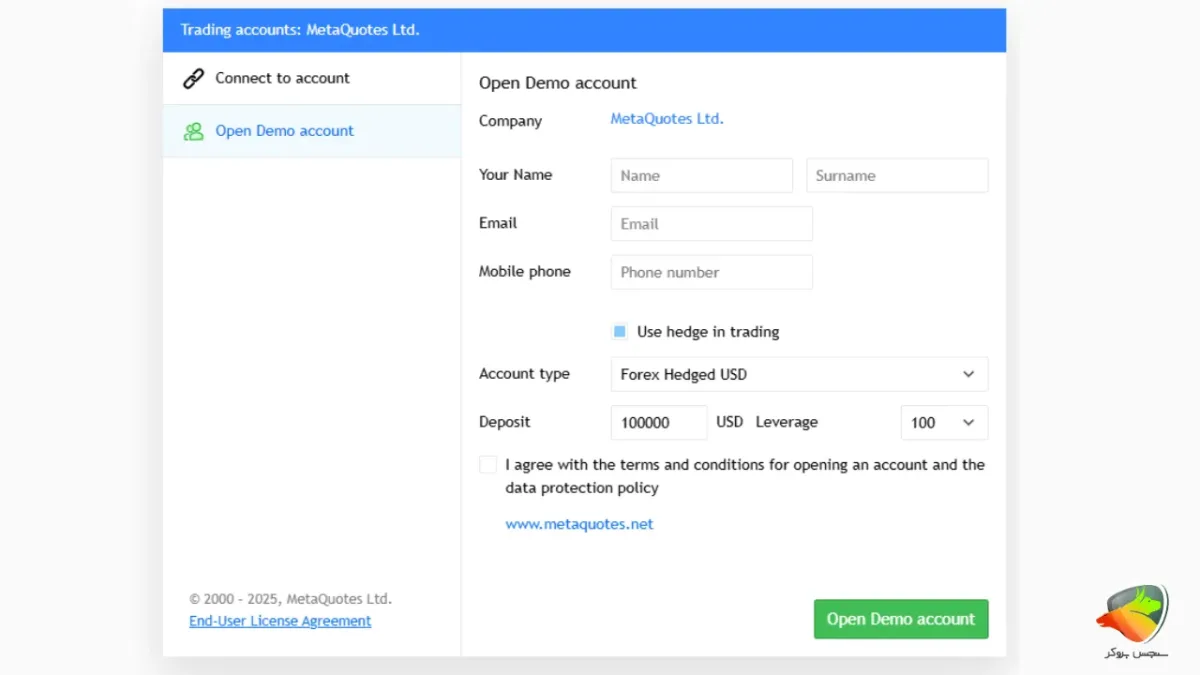Click the green users icon for Open Demo account
Image resolution: width=1200 pixels, height=675 pixels.
[x=193, y=131]
